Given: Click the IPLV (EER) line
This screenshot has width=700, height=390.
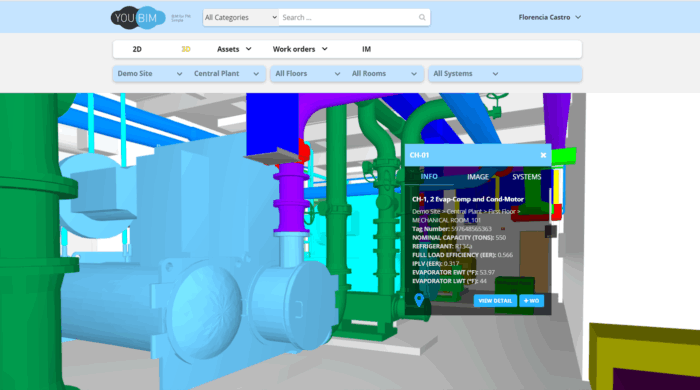Looking at the screenshot, I should [435, 264].
